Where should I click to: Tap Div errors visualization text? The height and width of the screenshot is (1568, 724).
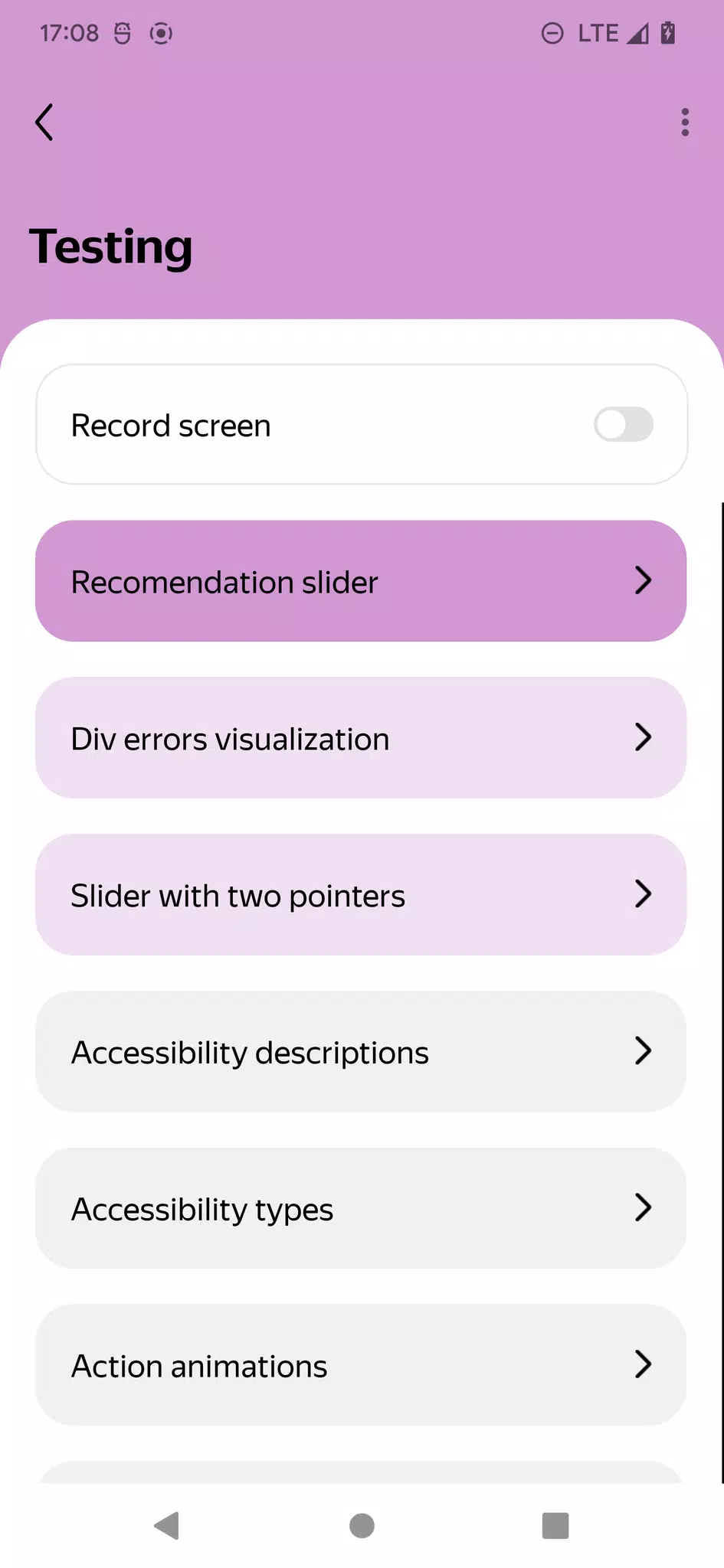click(230, 740)
